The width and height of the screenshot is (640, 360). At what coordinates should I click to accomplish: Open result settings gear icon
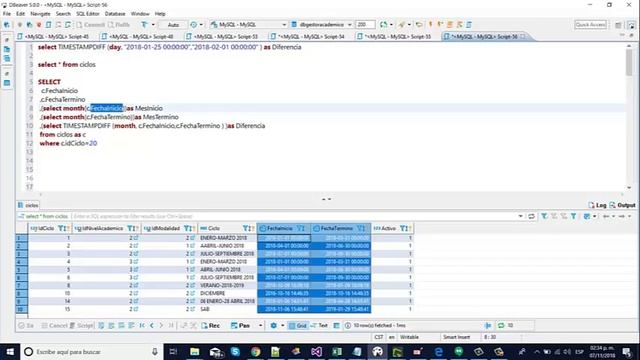point(273,326)
